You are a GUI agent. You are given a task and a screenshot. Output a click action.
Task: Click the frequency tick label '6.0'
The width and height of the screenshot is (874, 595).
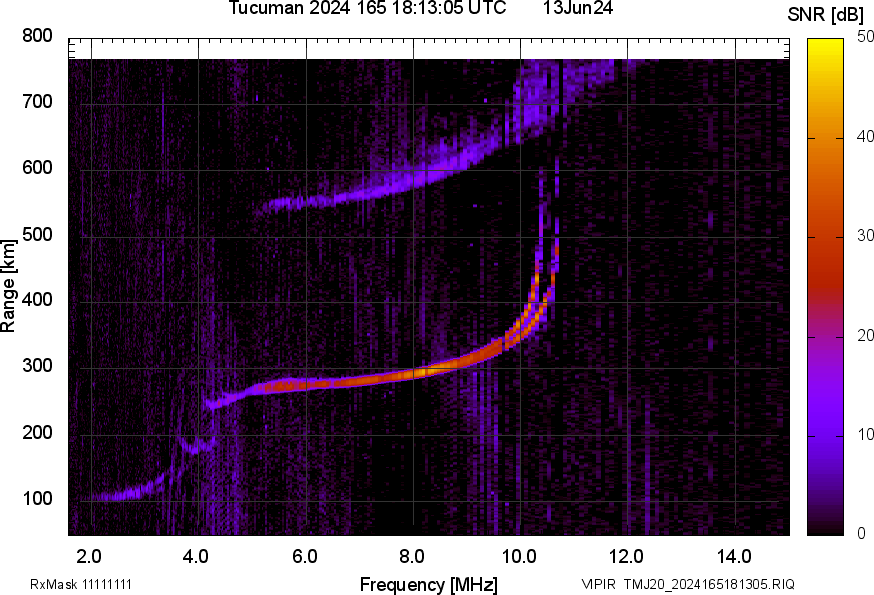(x=304, y=556)
